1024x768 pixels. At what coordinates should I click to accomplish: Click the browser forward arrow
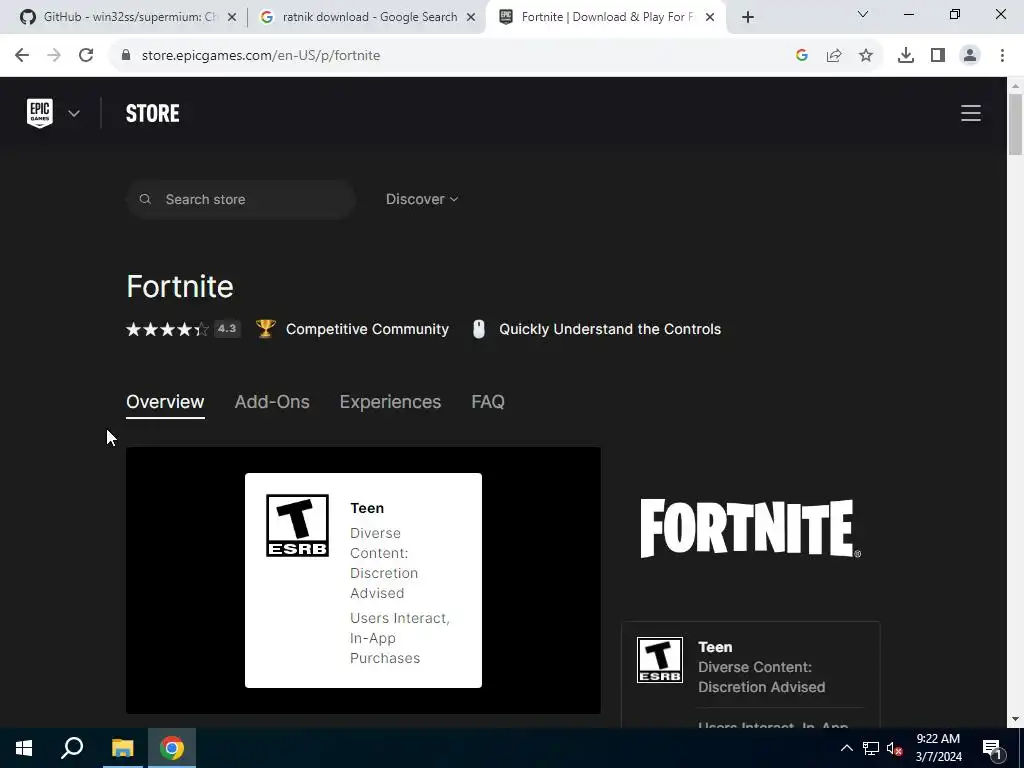[x=54, y=56]
